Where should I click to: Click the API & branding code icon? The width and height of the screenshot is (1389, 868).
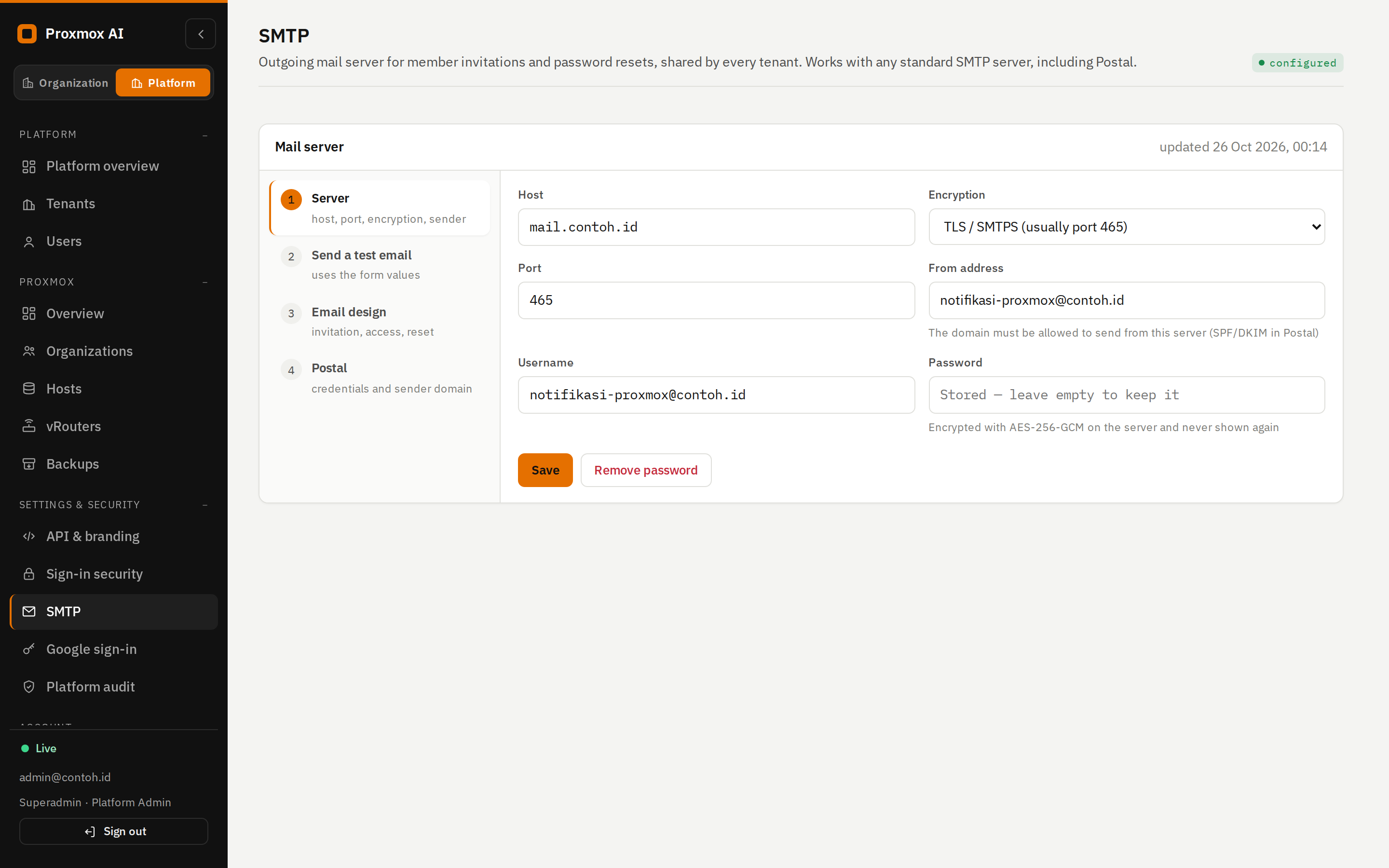pos(29,536)
